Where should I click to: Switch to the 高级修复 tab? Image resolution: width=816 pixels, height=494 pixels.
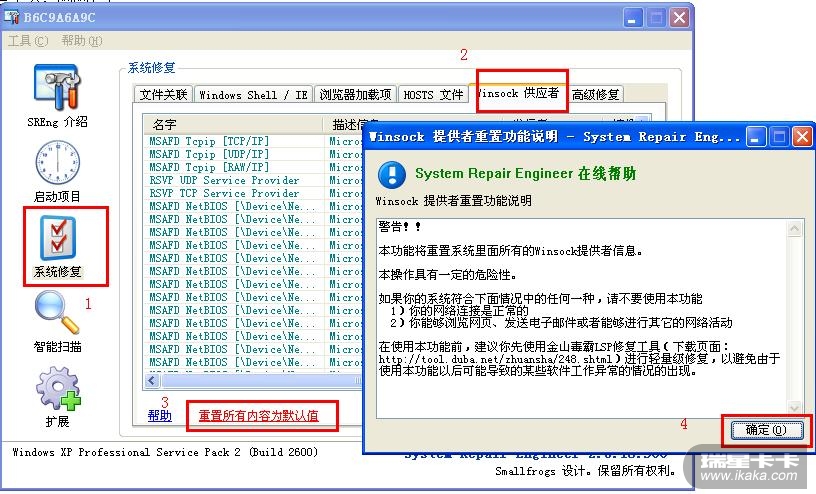coord(596,95)
